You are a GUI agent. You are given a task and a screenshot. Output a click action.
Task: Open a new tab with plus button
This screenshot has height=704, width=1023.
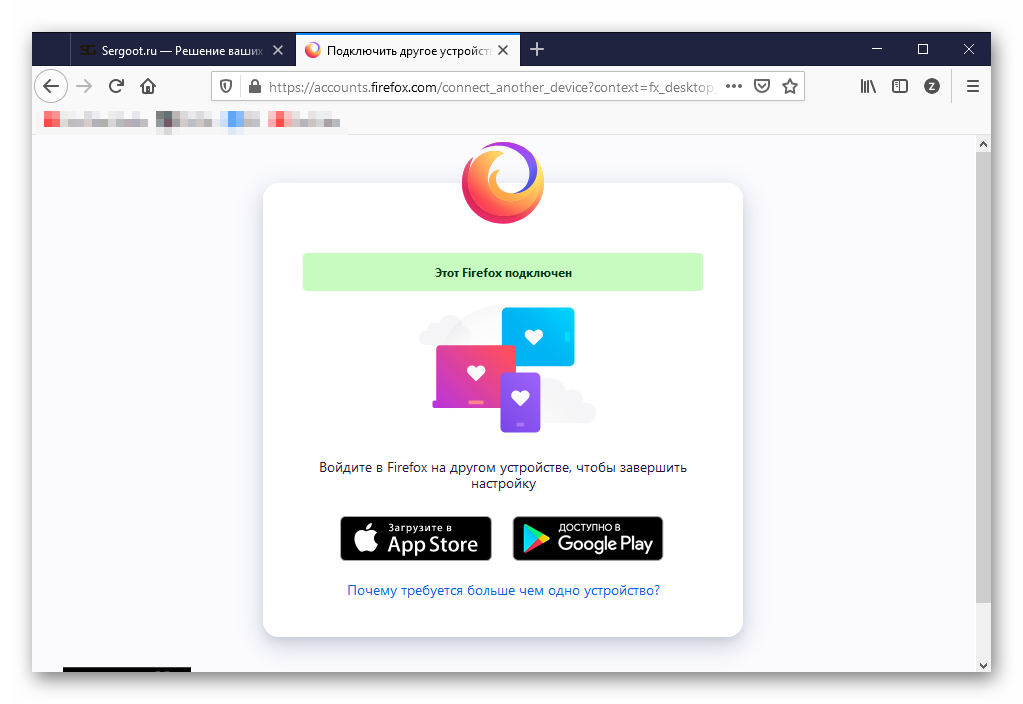[x=537, y=49]
